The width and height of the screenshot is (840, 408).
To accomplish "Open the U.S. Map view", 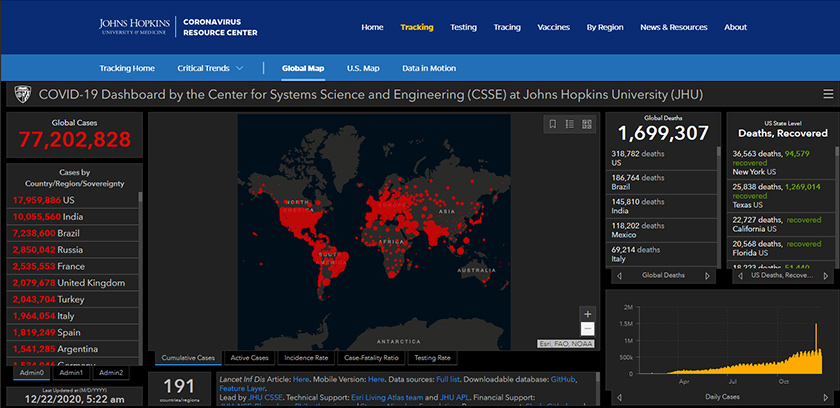I will tap(363, 68).
